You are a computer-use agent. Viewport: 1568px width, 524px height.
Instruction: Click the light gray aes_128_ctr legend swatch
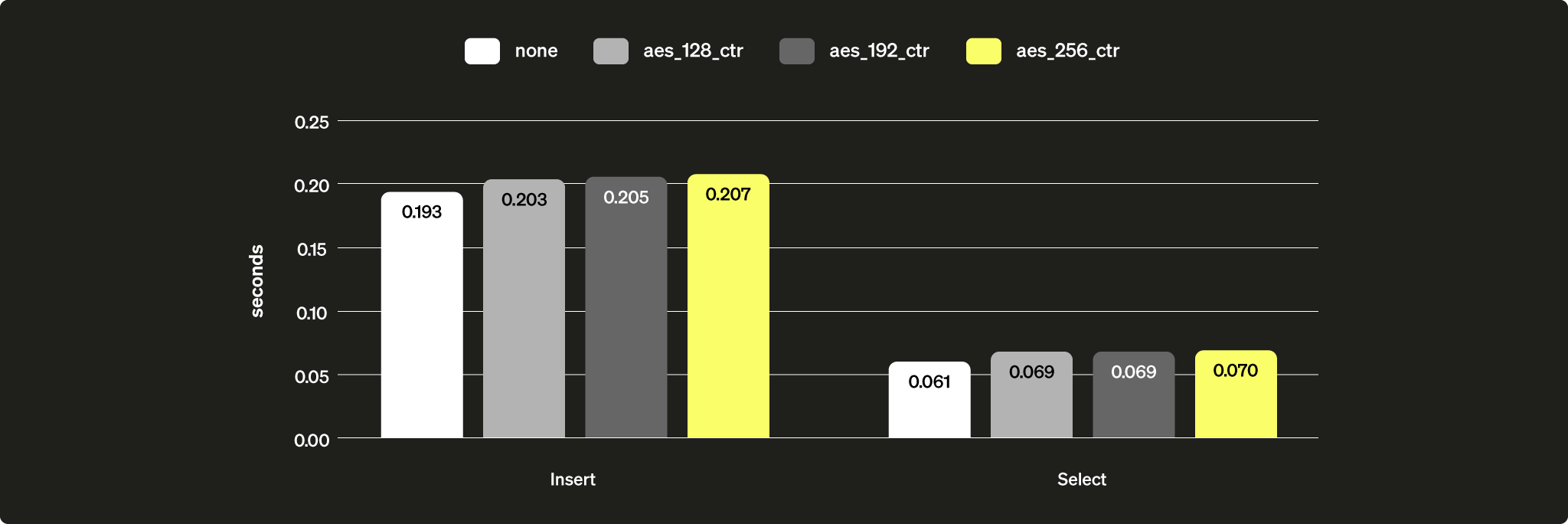click(610, 51)
